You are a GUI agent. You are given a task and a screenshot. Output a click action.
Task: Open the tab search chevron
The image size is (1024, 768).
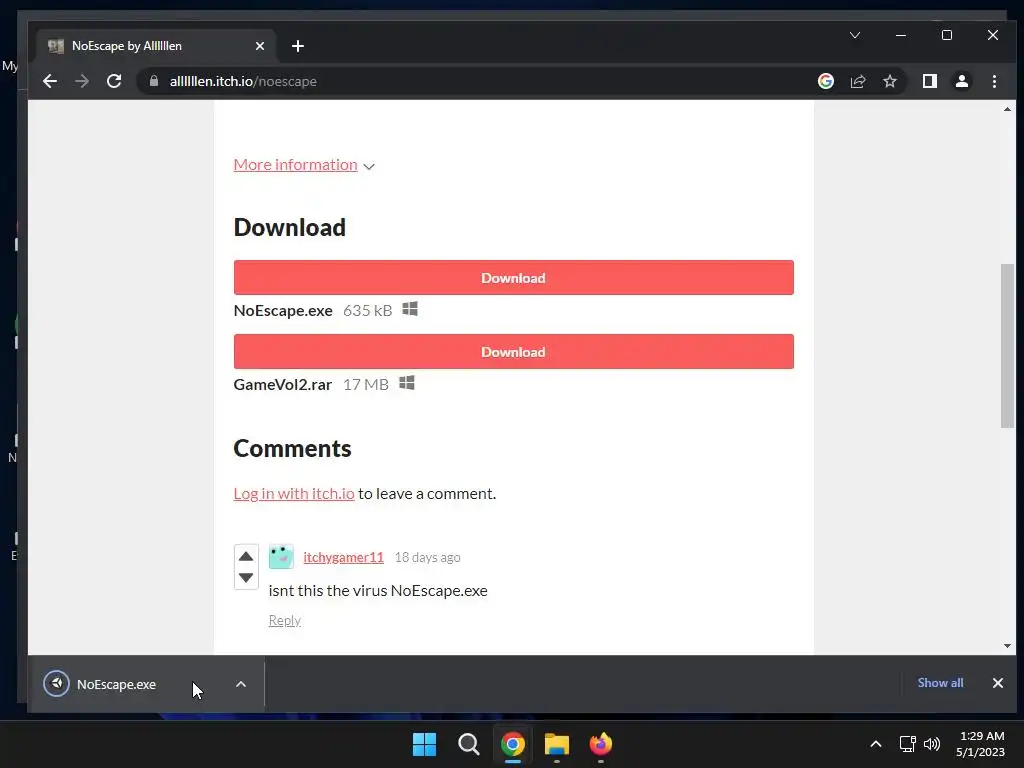point(855,35)
